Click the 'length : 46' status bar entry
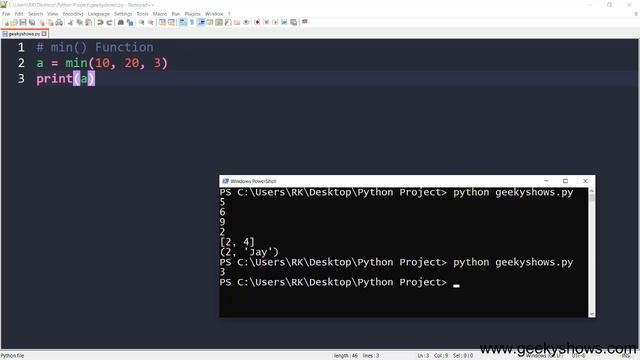640x360 pixels. (345, 356)
